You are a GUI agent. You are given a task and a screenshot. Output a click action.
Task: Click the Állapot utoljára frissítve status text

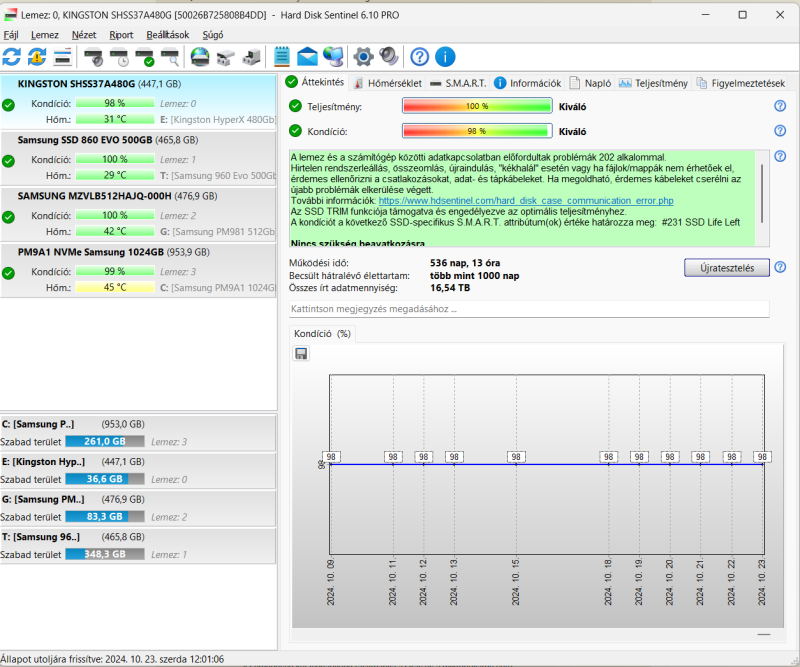pyautogui.click(x=112, y=659)
